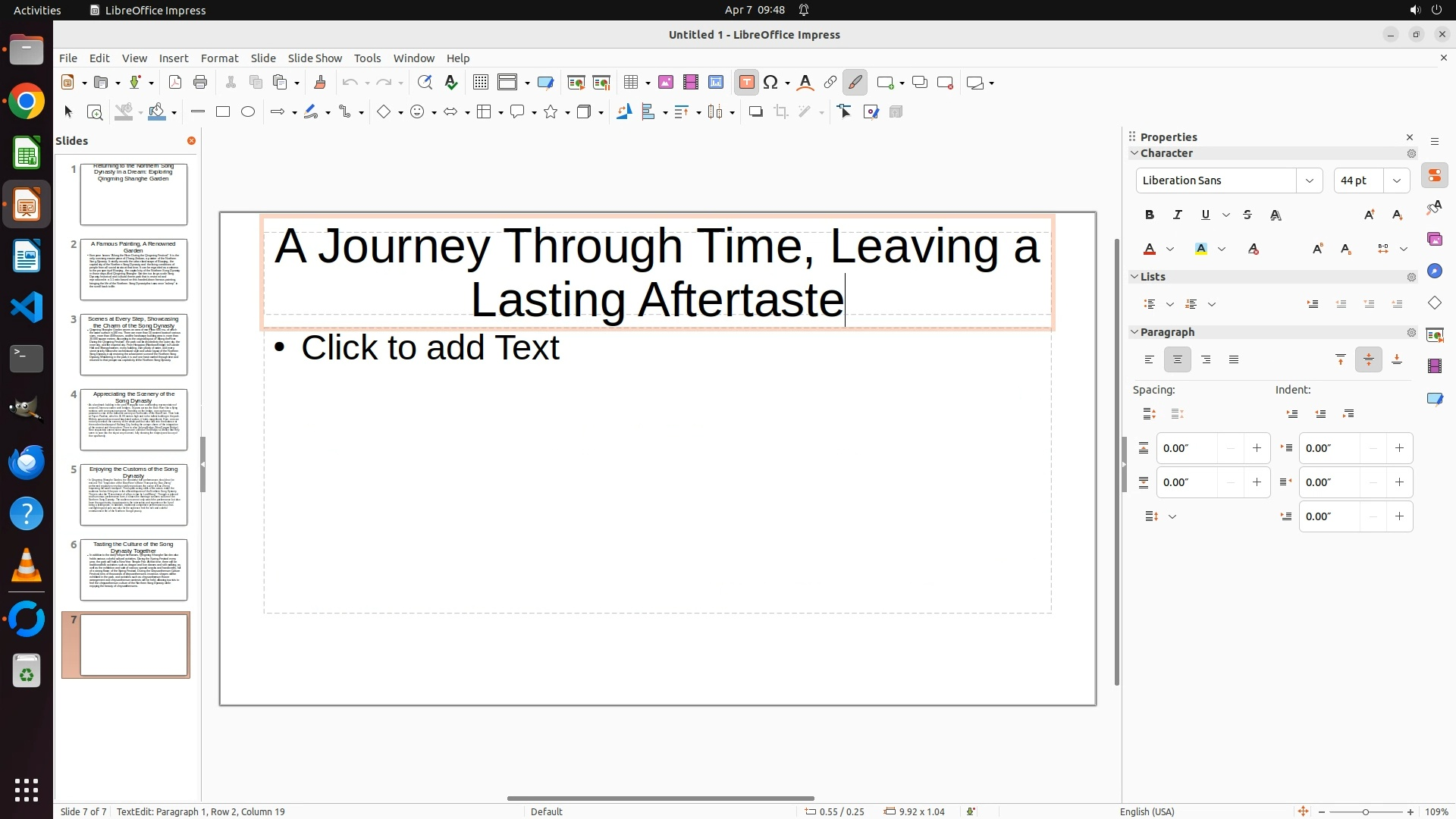
Task: Toggle Italic formatting in Properties sidebar
Action: click(x=1178, y=215)
